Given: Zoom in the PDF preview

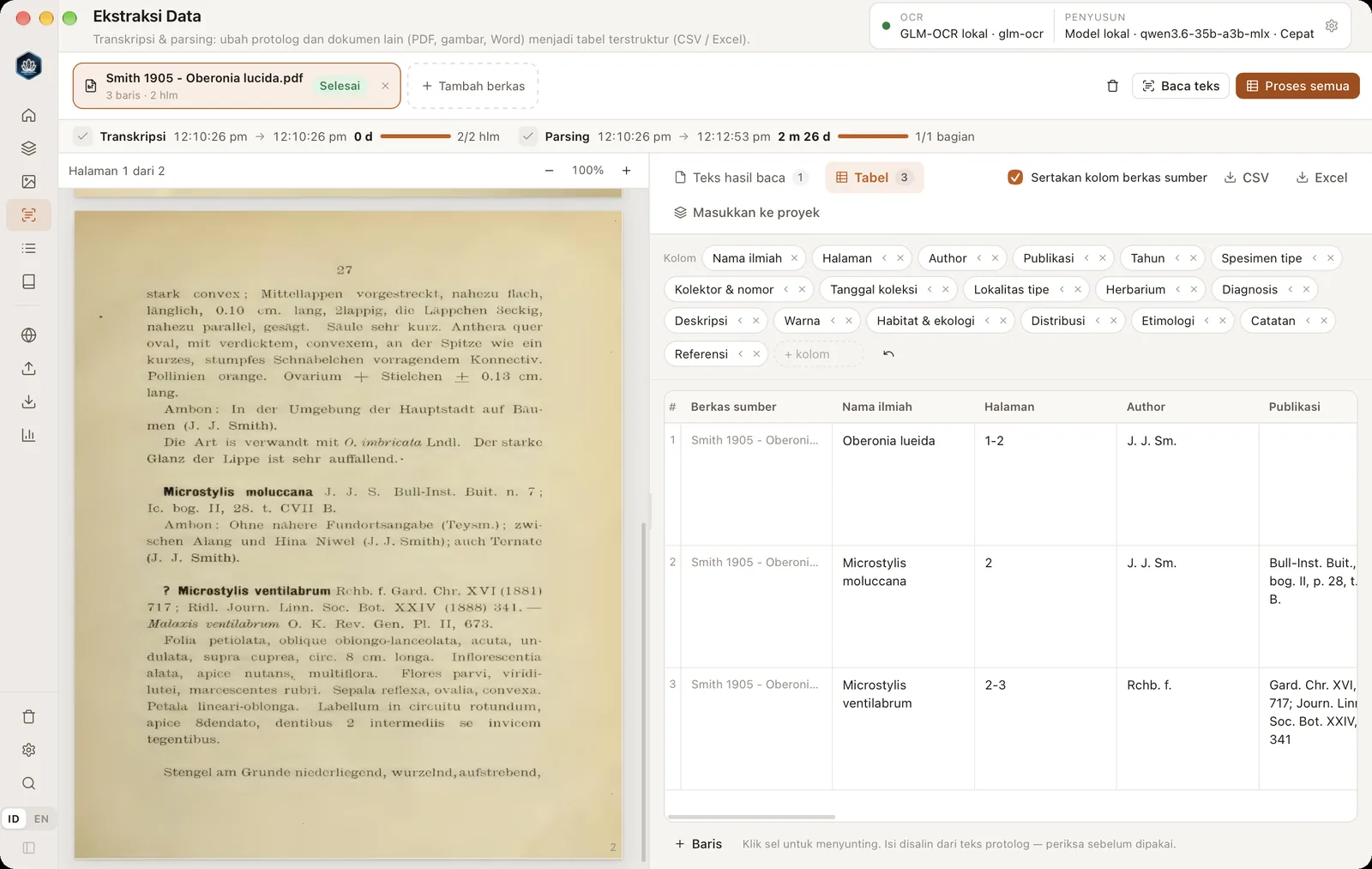Looking at the screenshot, I should coord(627,171).
